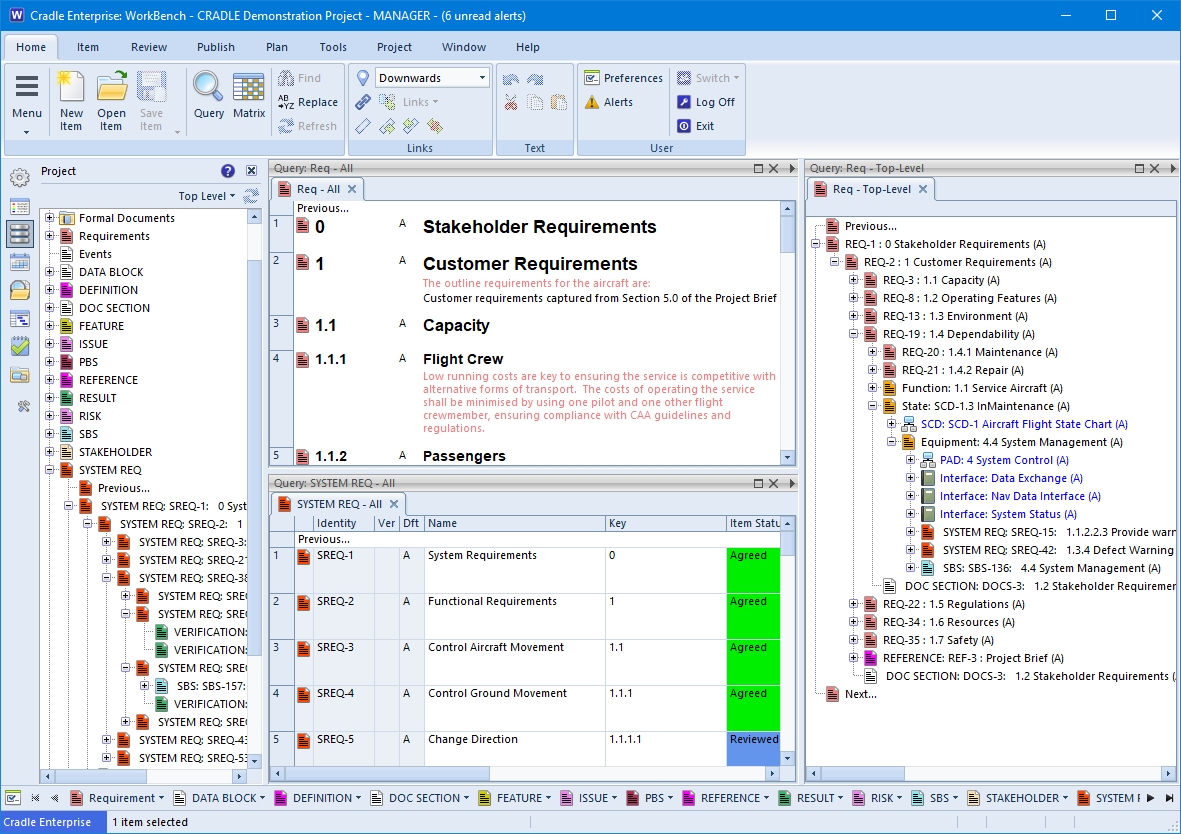
Task: Select the SREQ-4 Control Ground Movement row
Action: click(526, 708)
